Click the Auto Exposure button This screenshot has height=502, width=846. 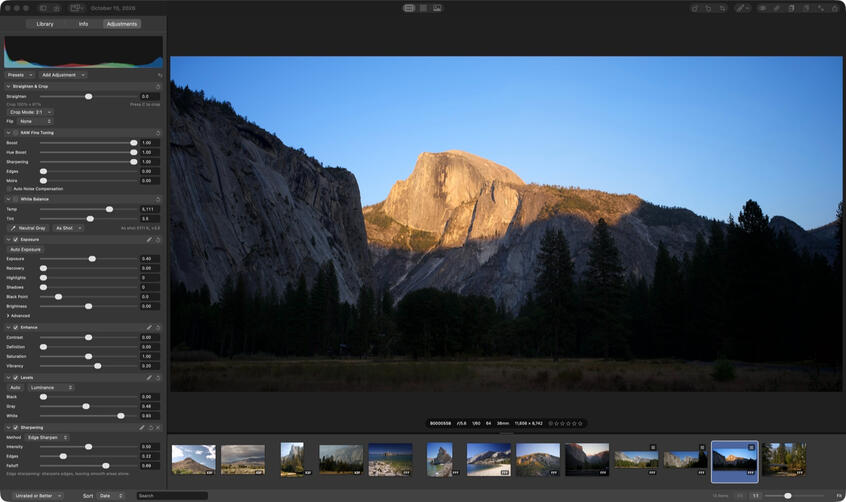click(25, 249)
